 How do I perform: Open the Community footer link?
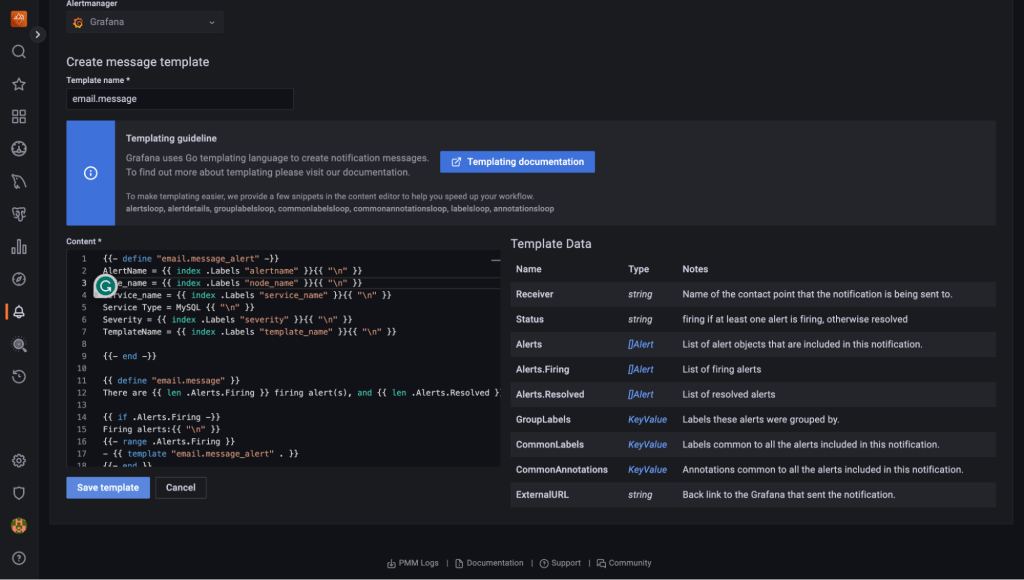[x=624, y=563]
